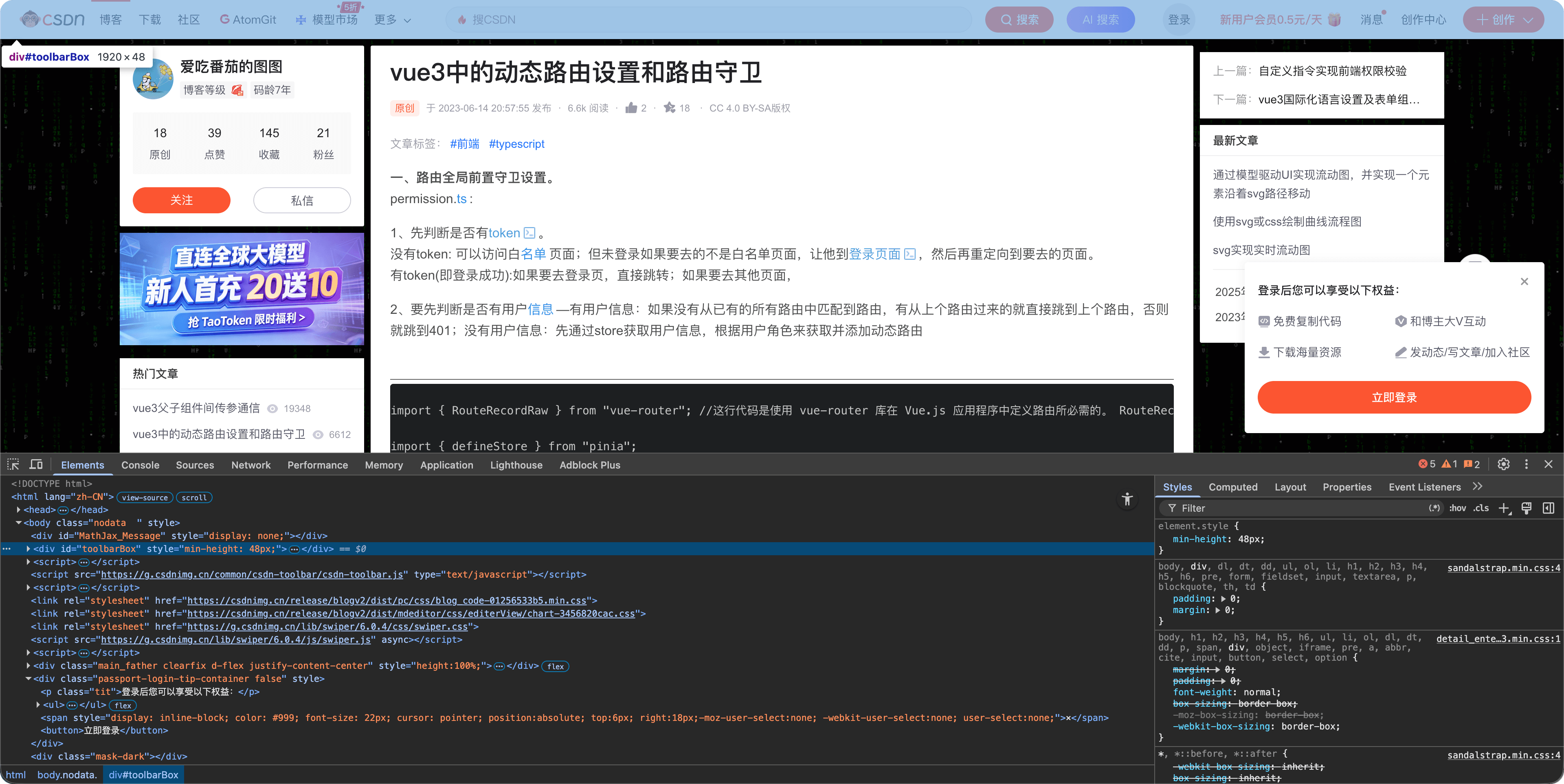Viewport: 1564px width, 784px height.
Task: Click the AI 搜索 button
Action: pyautogui.click(x=1100, y=20)
